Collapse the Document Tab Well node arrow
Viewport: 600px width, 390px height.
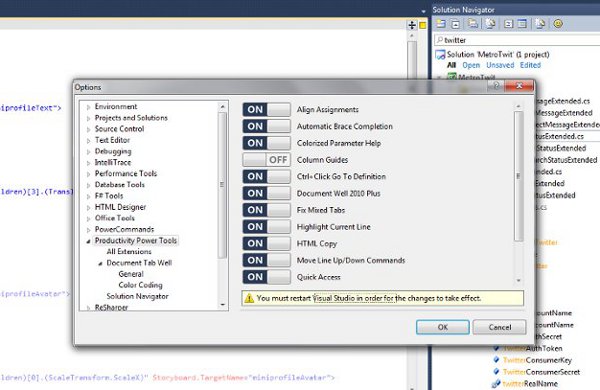coord(100,263)
